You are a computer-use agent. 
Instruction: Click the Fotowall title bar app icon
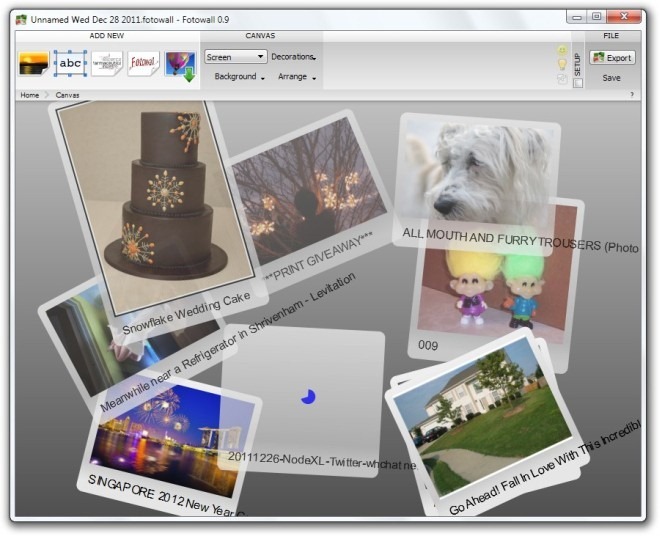tap(21, 19)
